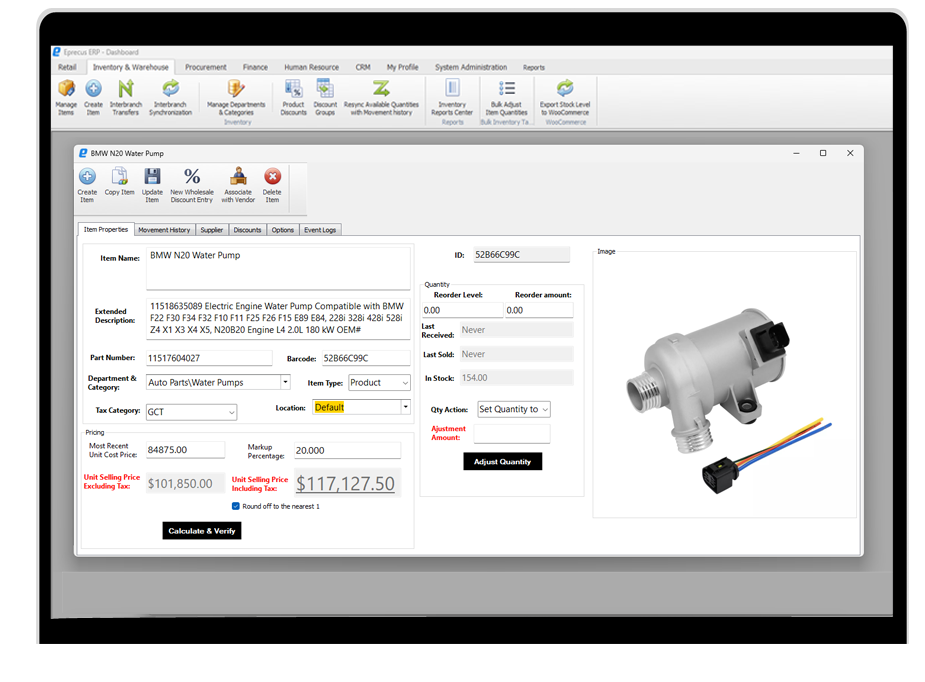This screenshot has height=682, width=925.
Task: Click Adjust Quantity button
Action: tap(503, 461)
